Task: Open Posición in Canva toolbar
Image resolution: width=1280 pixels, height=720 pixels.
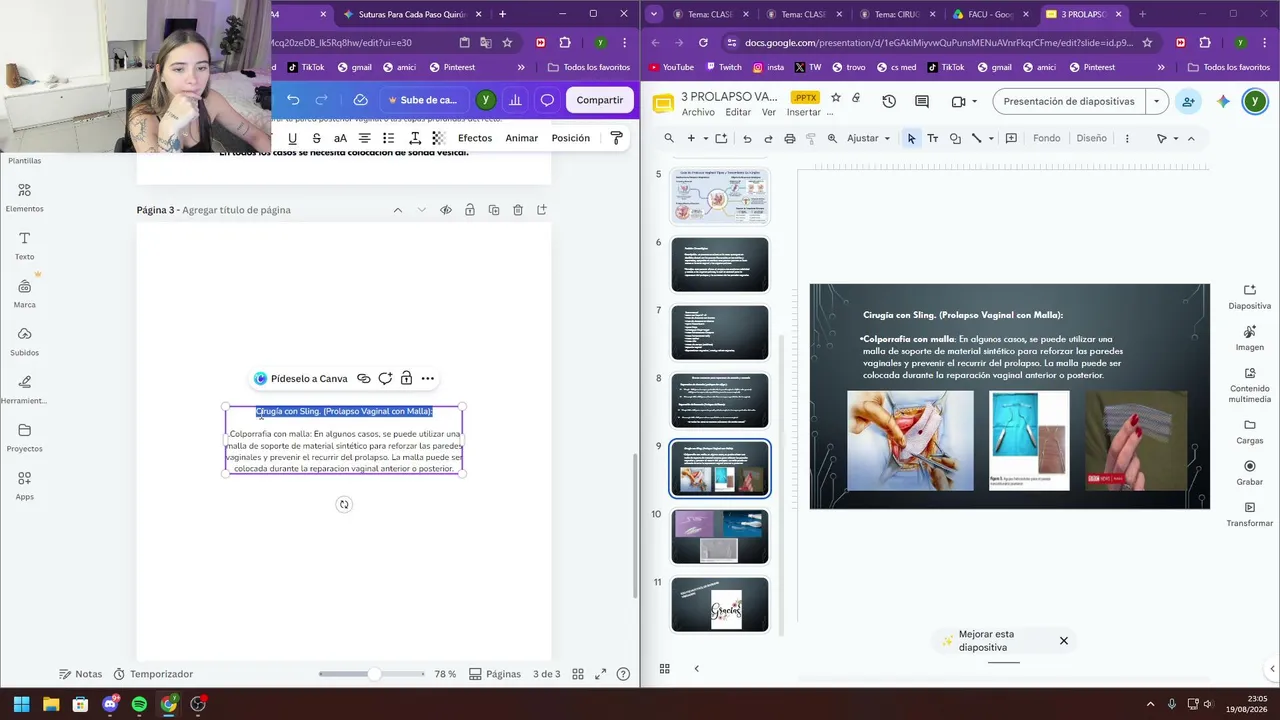Action: point(571,138)
